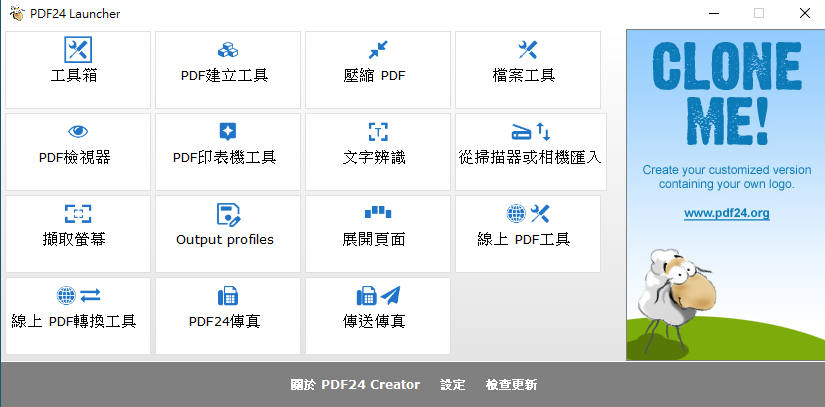Click the 線上 PDF轉換工具 globe-arrows icon
Screen dimensions: 825x407
[78, 296]
